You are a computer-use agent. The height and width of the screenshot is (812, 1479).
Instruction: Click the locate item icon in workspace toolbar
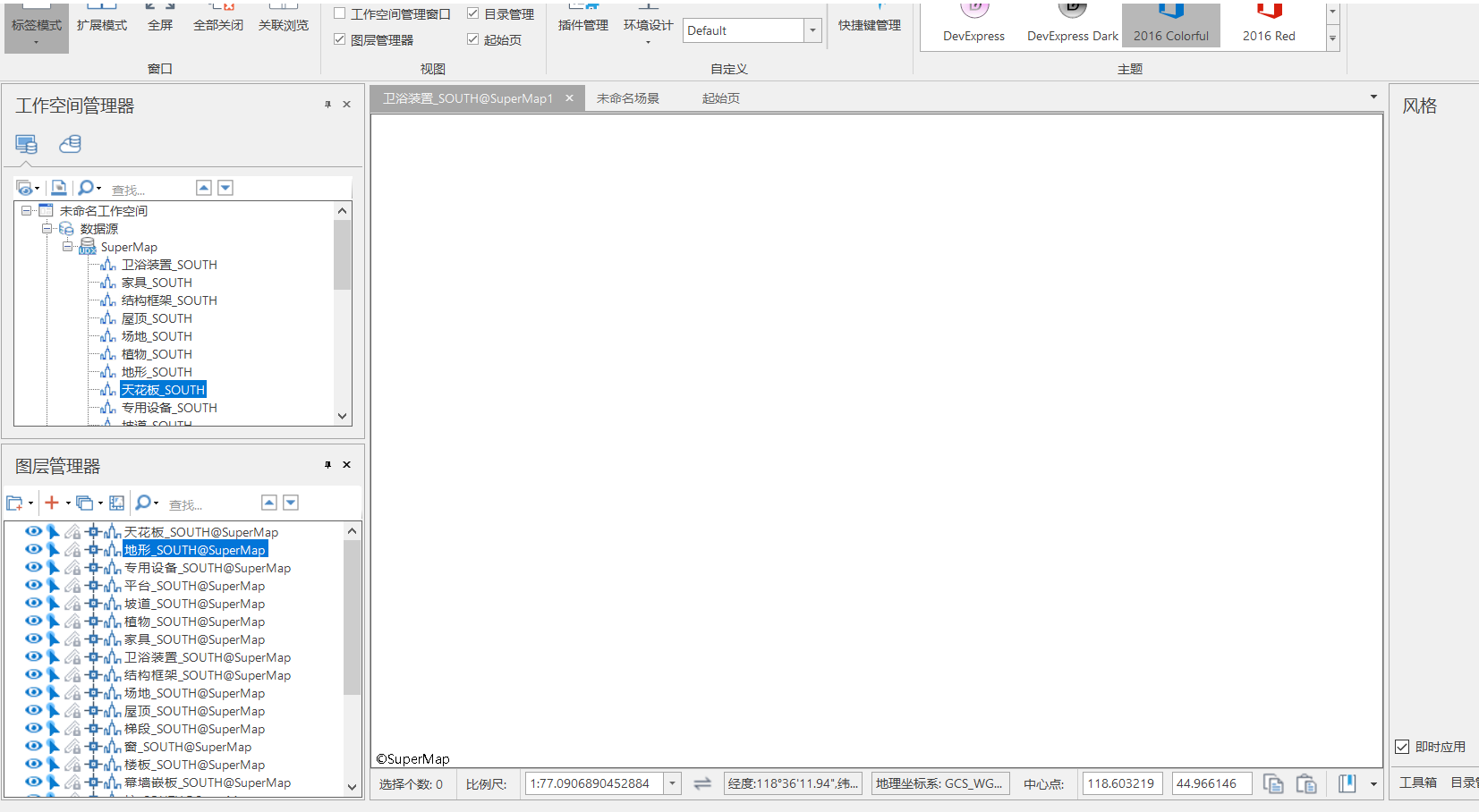(x=58, y=188)
